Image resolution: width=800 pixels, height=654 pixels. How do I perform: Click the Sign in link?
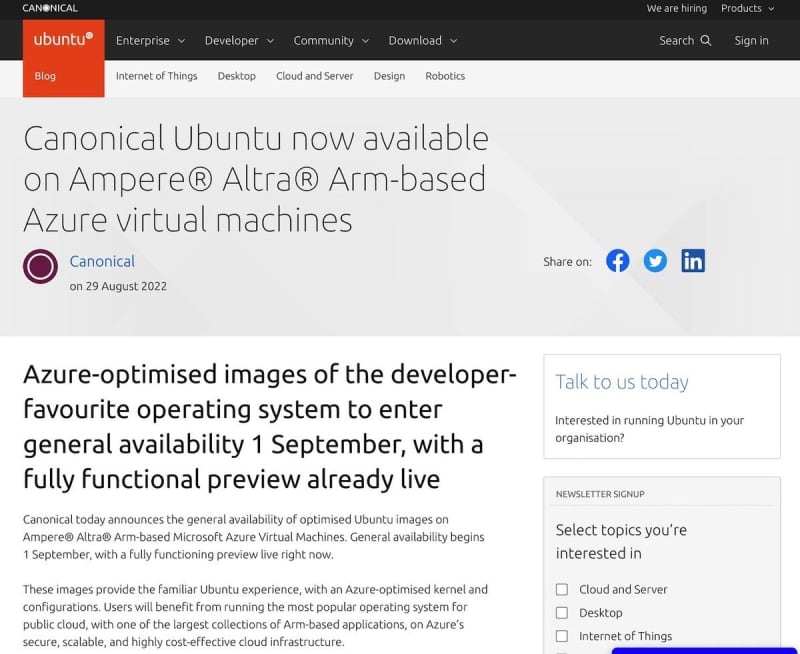[x=751, y=41]
